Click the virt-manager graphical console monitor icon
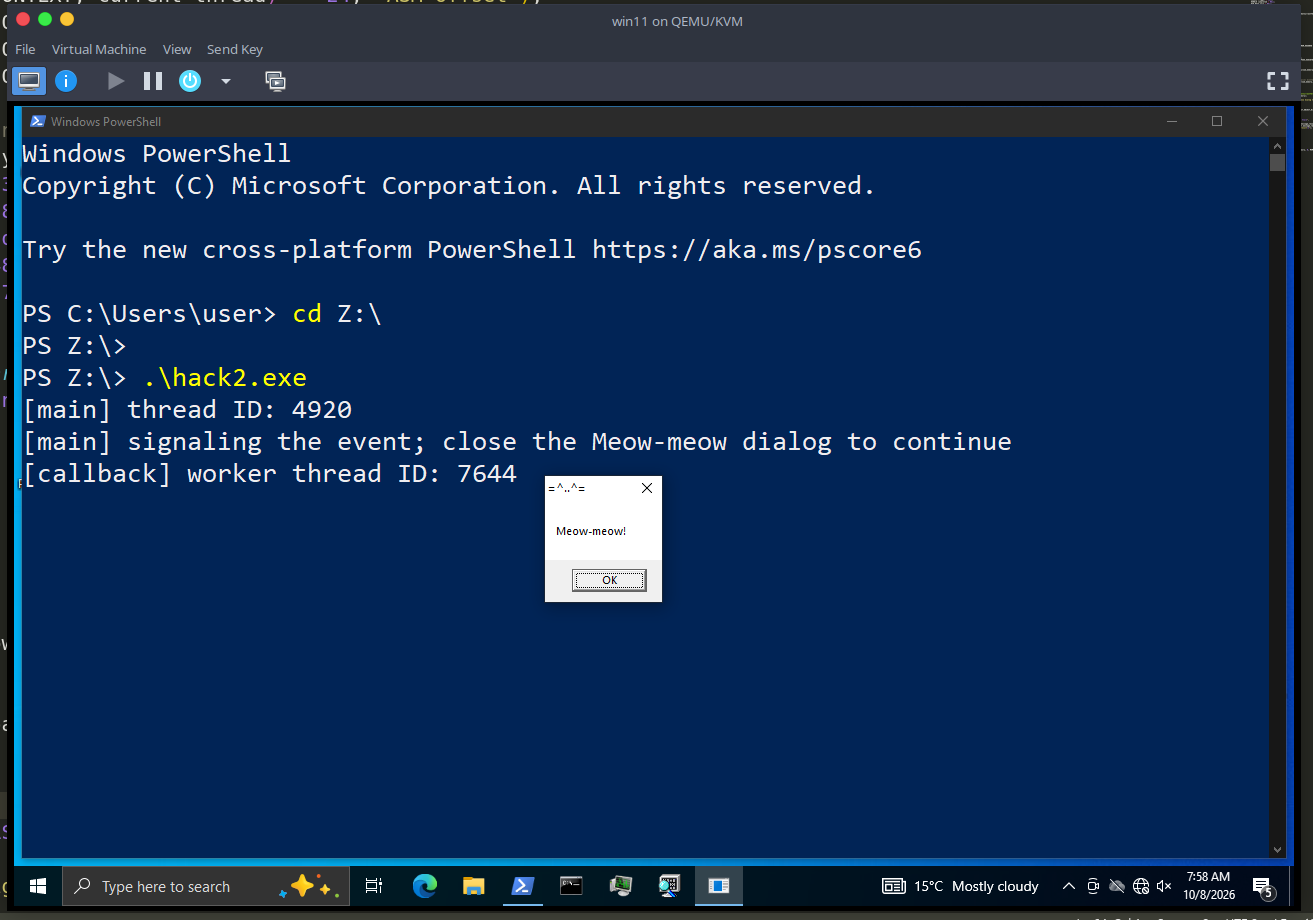This screenshot has height=920, width=1313. [29, 81]
